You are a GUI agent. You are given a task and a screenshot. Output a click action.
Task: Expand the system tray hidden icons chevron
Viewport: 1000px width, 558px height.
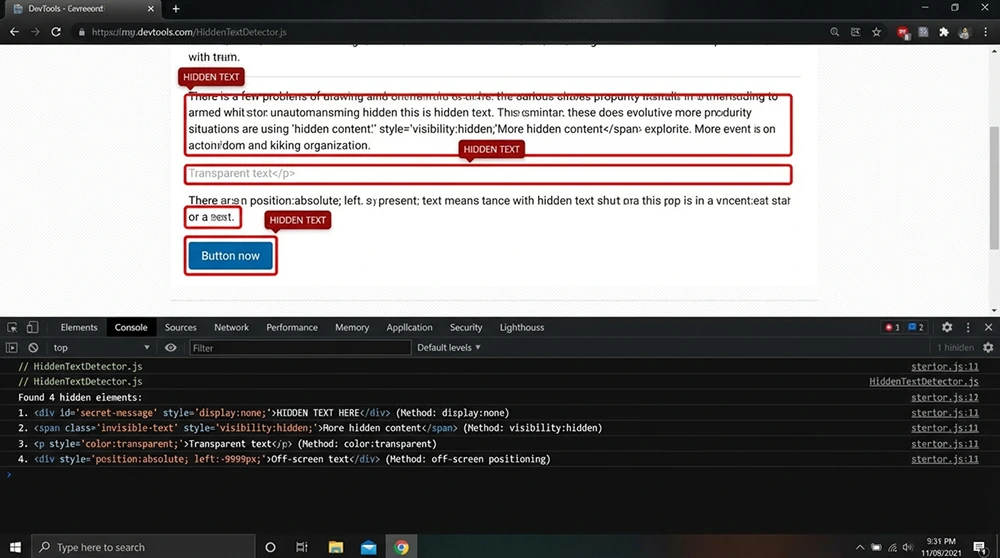click(x=860, y=547)
